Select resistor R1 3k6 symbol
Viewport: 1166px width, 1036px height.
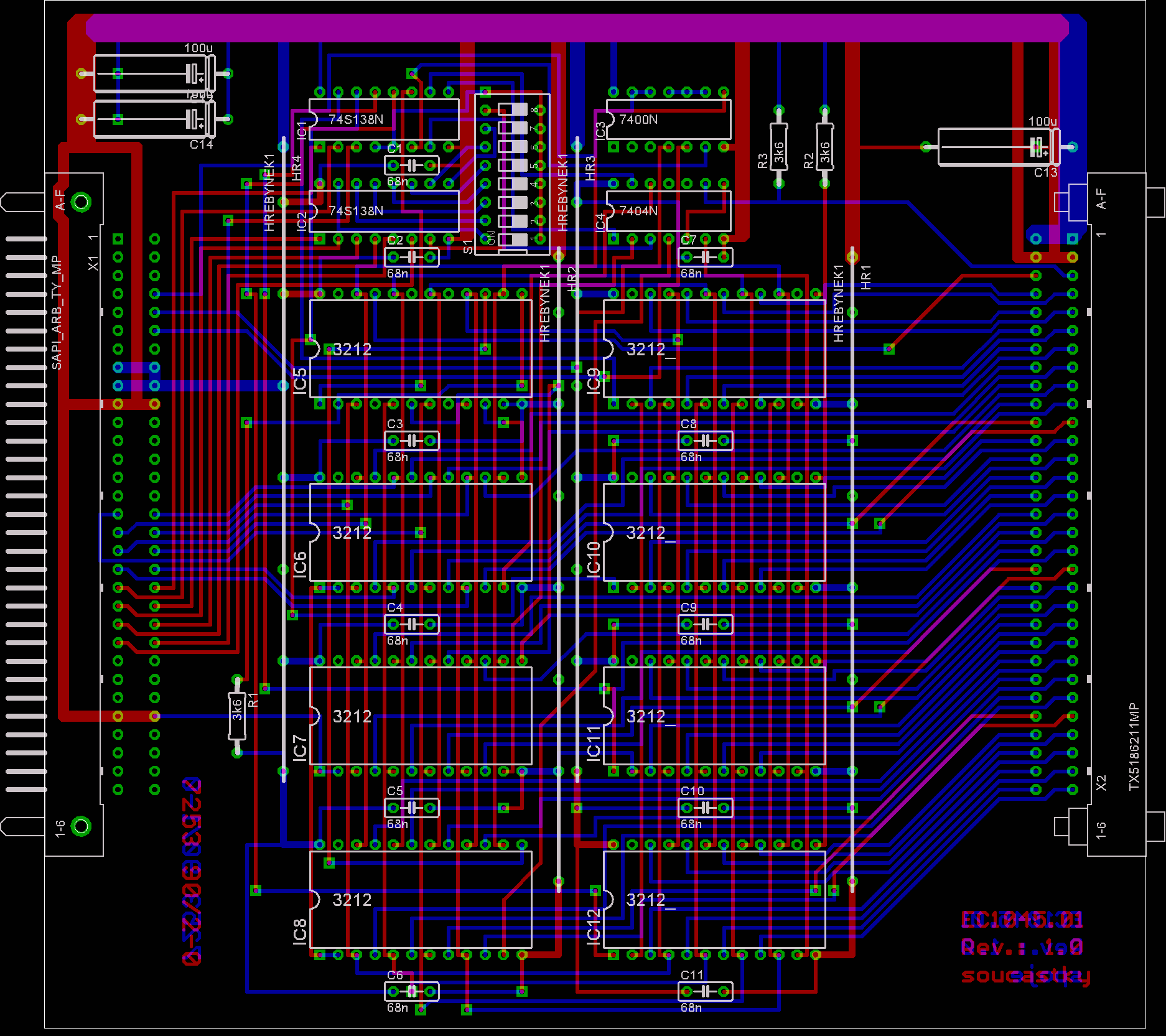[x=236, y=716]
